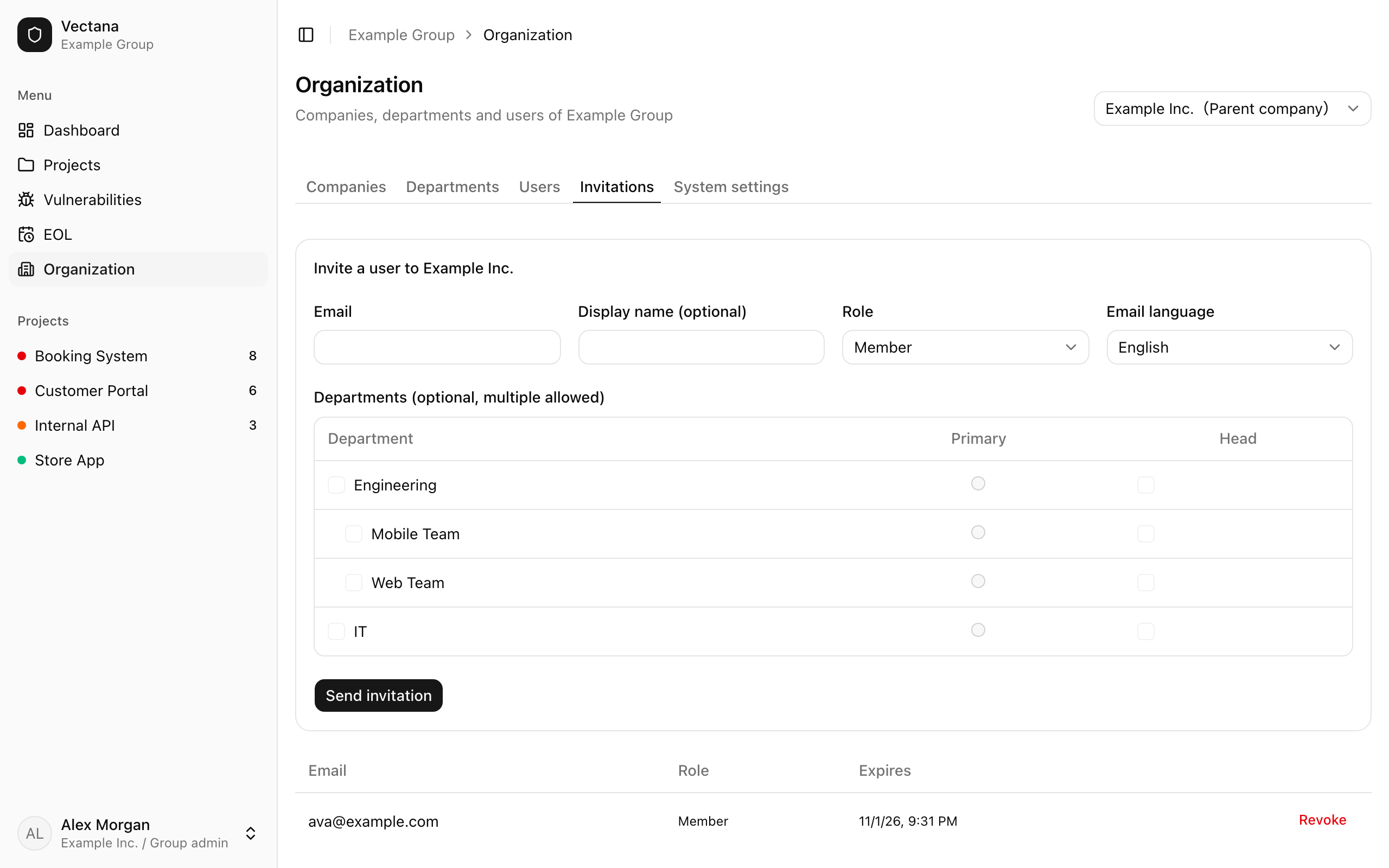This screenshot has height=868, width=1389.
Task: Select the Invitations tab
Action: point(616,187)
